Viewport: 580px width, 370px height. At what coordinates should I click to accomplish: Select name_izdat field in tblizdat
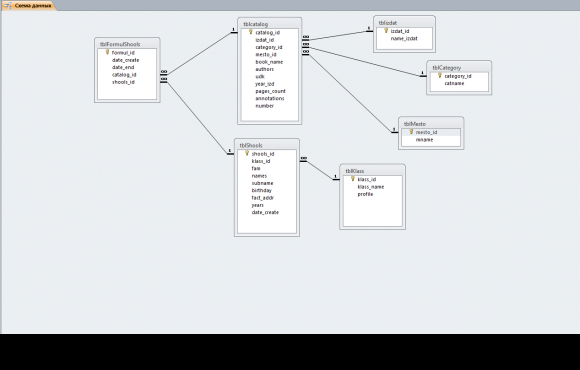(x=404, y=38)
